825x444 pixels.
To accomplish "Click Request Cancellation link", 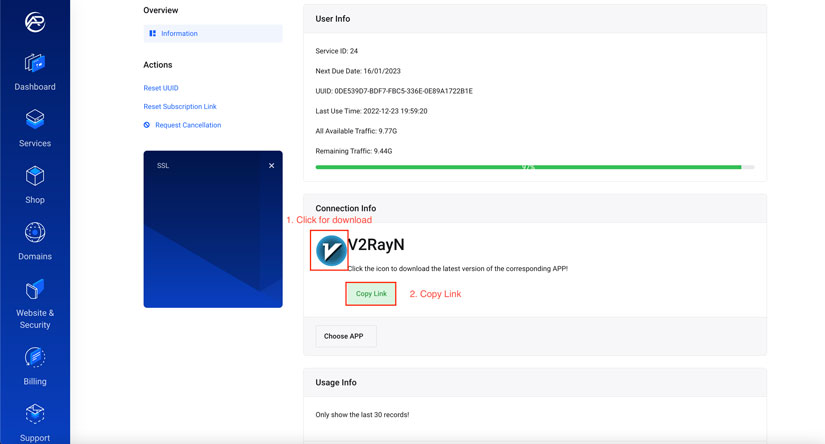I will (x=188, y=125).
